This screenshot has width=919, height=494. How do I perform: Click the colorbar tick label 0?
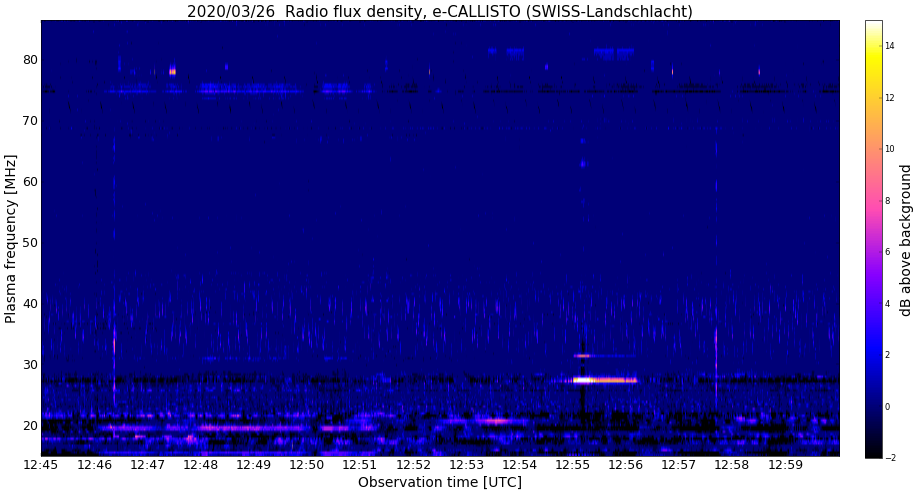pos(887,407)
